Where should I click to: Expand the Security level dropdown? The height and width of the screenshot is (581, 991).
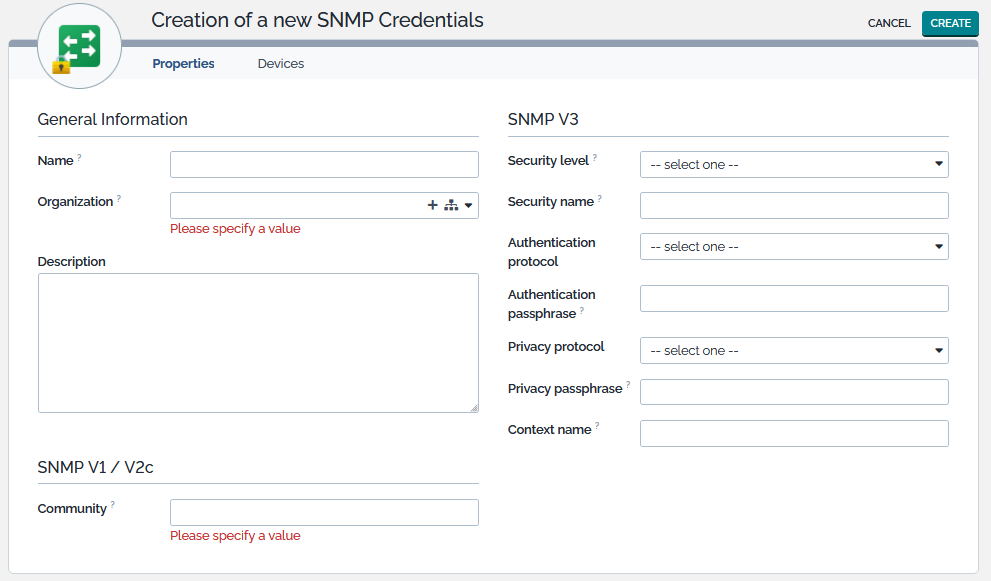[x=794, y=164]
